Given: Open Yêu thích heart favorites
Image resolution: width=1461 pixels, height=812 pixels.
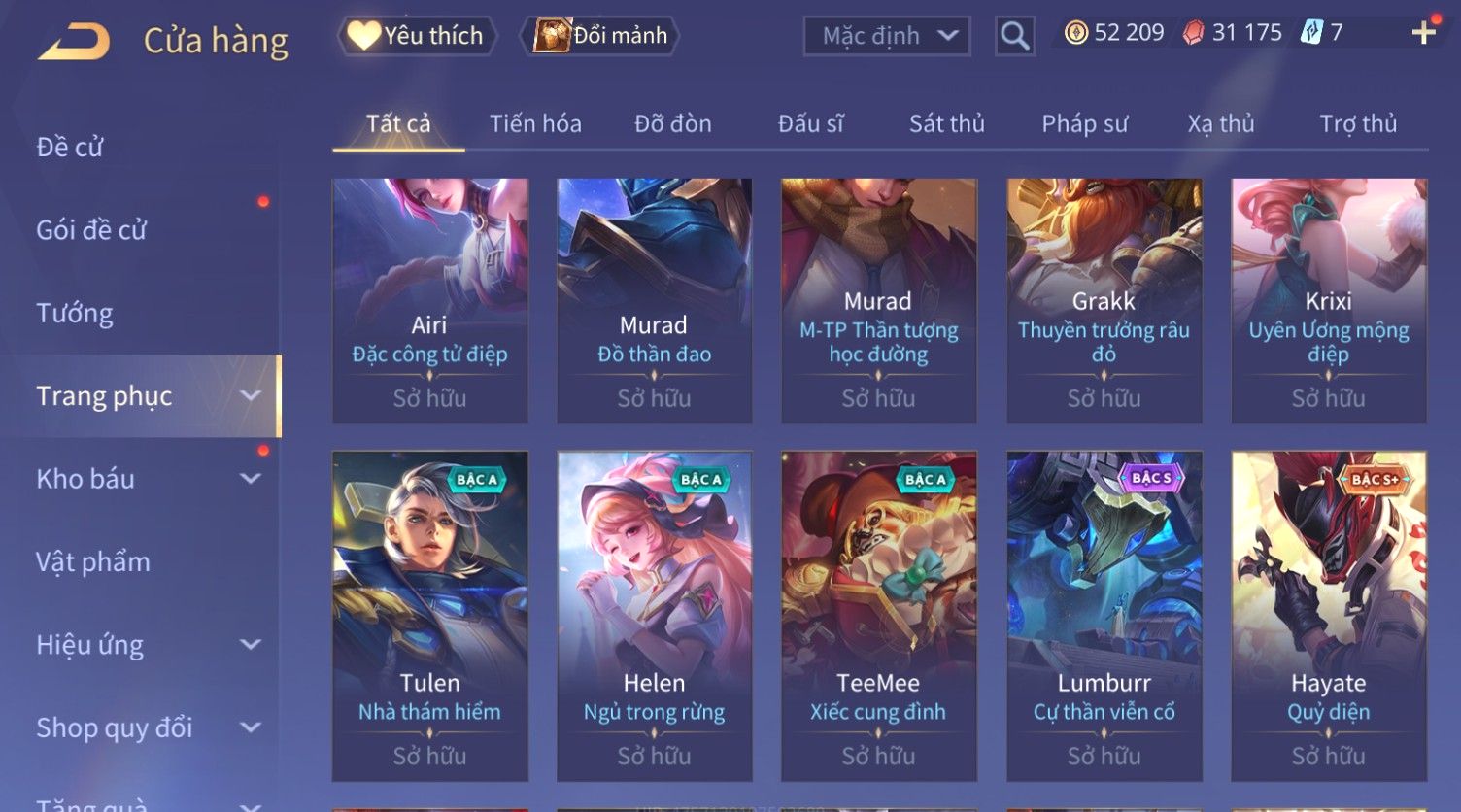Looking at the screenshot, I should (x=417, y=36).
